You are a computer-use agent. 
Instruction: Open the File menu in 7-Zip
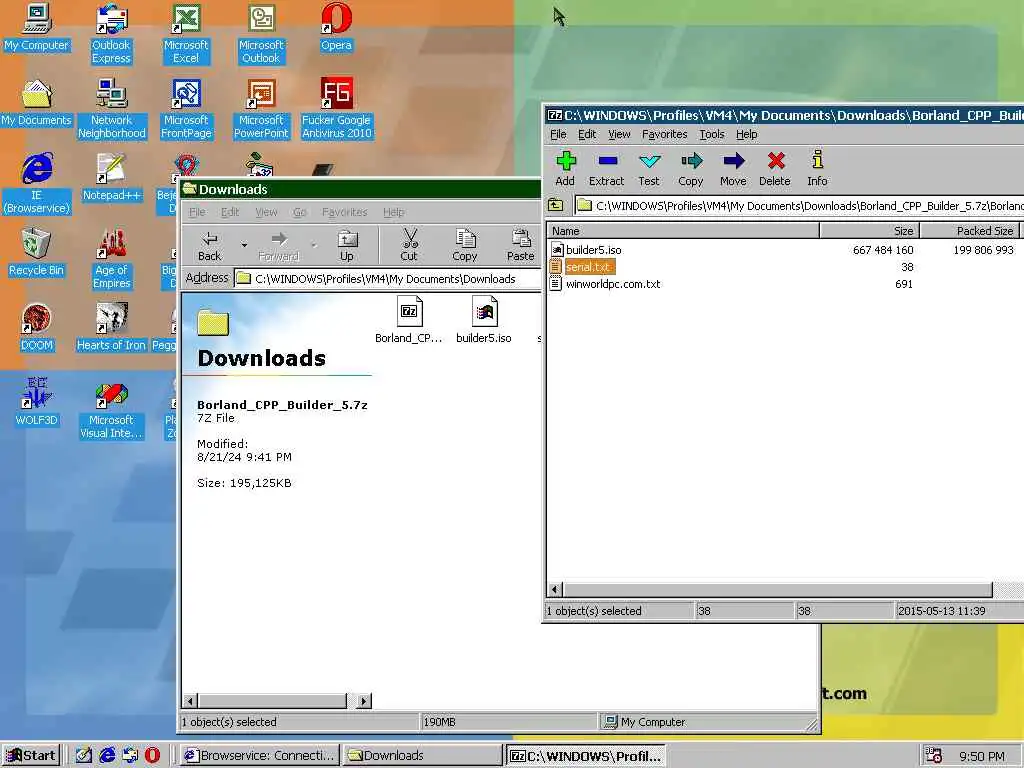[558, 134]
